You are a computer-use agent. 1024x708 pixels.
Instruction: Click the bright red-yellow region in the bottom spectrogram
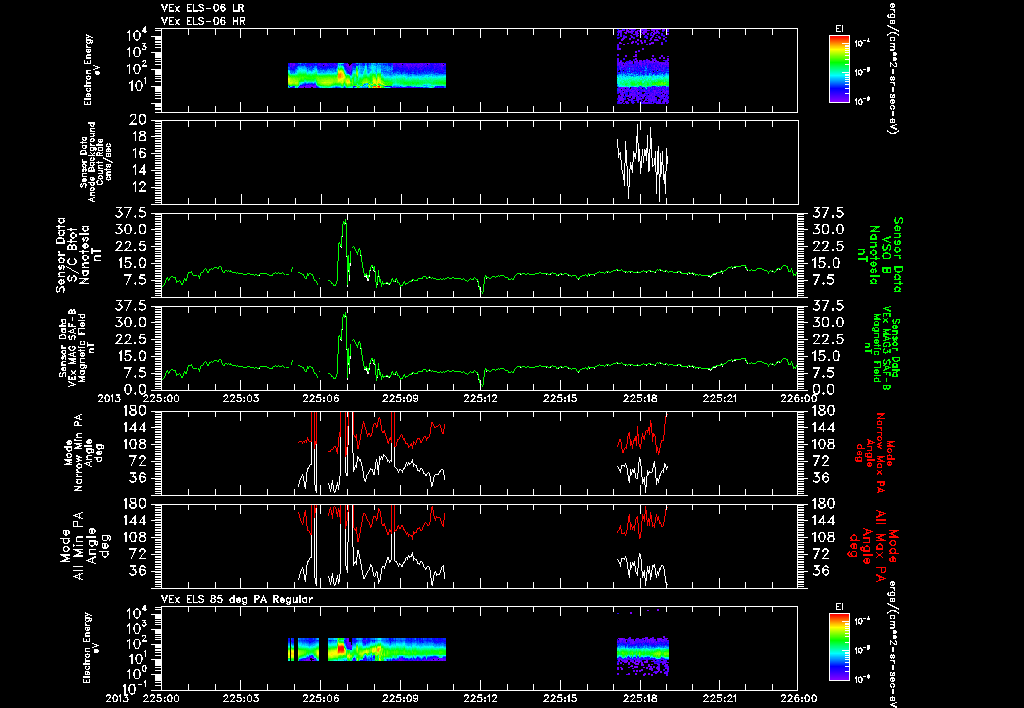point(341,649)
